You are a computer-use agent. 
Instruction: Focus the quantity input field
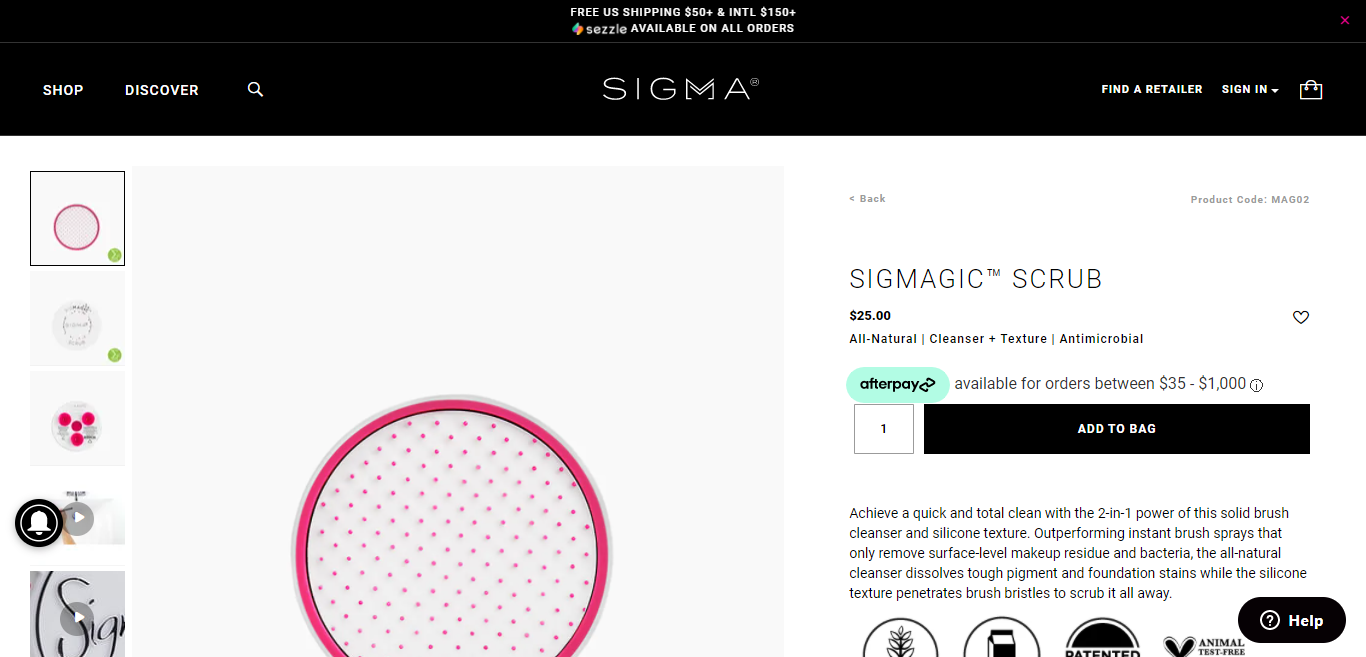tap(883, 429)
